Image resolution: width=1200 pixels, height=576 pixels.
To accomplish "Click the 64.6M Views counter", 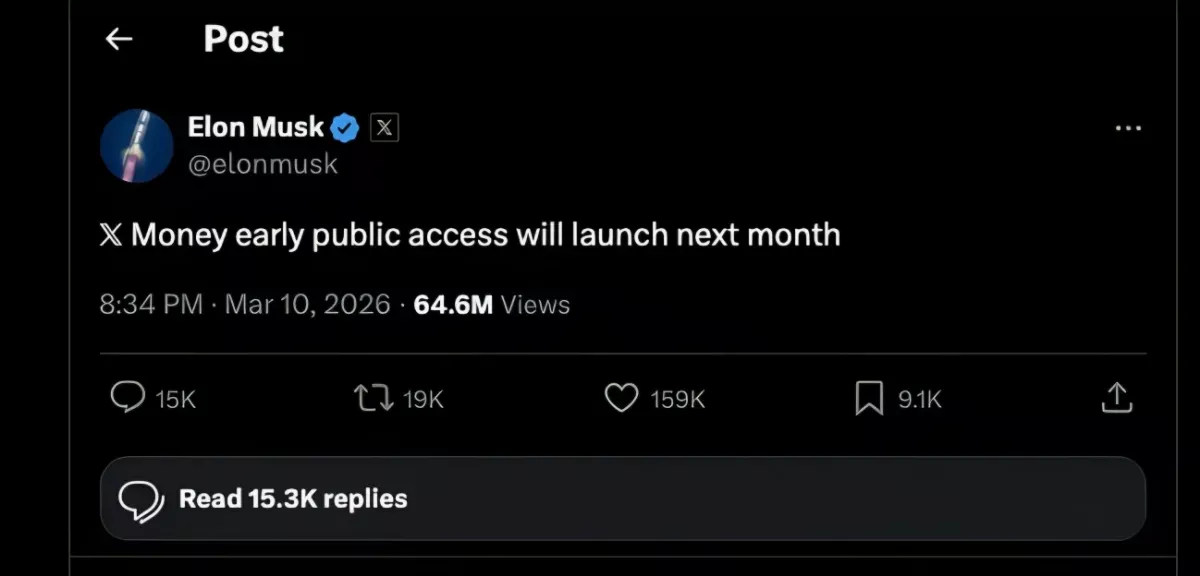I will click(x=488, y=304).
